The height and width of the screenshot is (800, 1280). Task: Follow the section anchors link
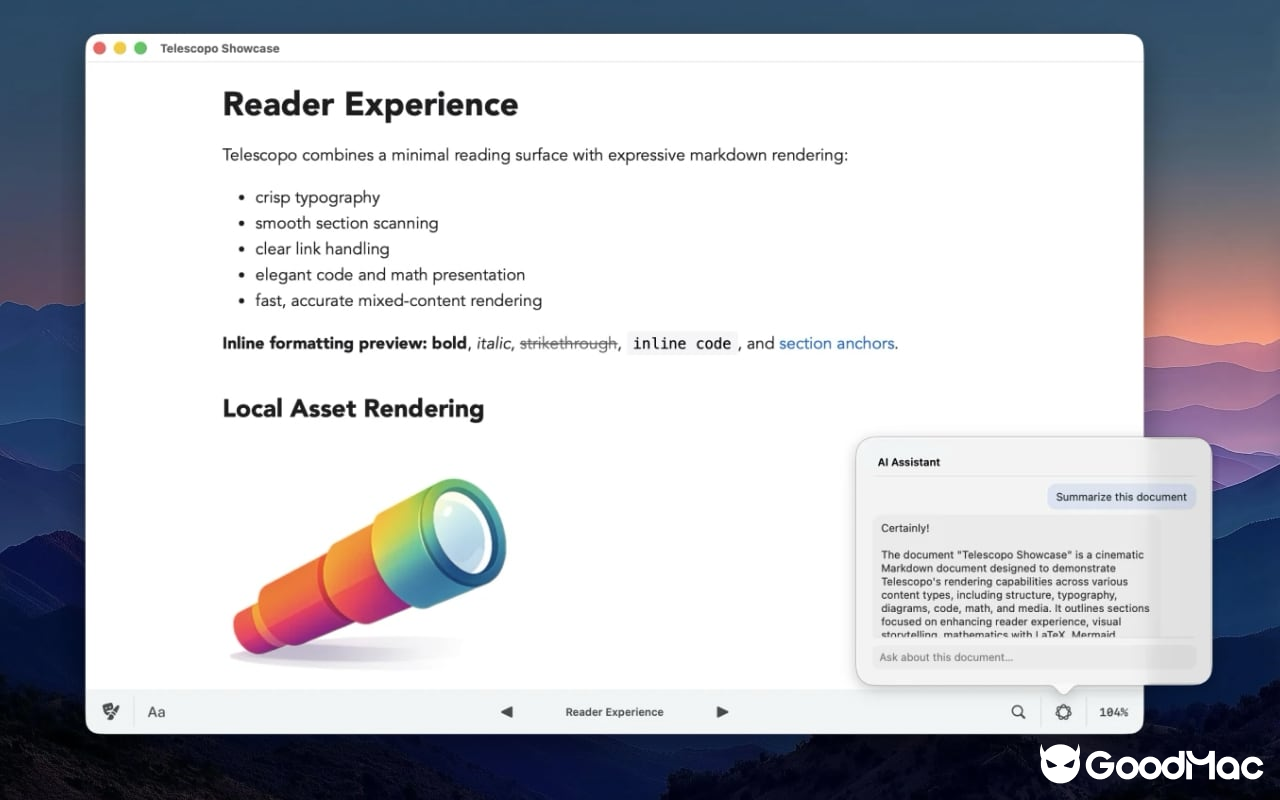click(x=836, y=343)
